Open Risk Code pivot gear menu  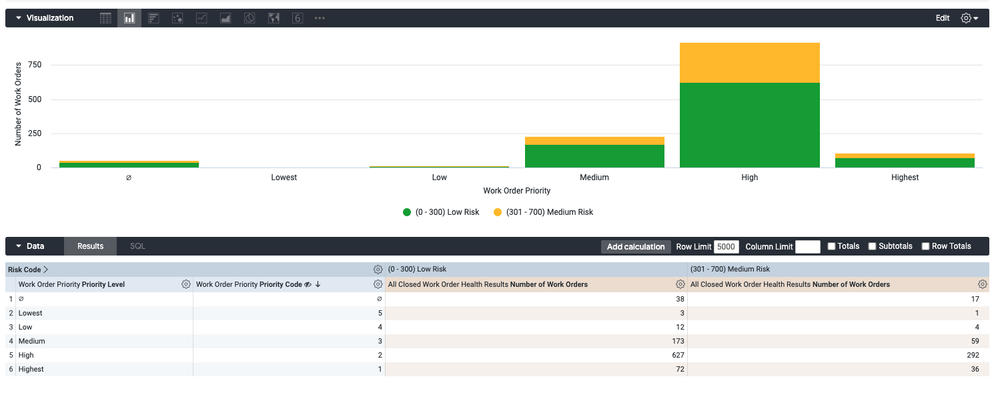point(377,270)
